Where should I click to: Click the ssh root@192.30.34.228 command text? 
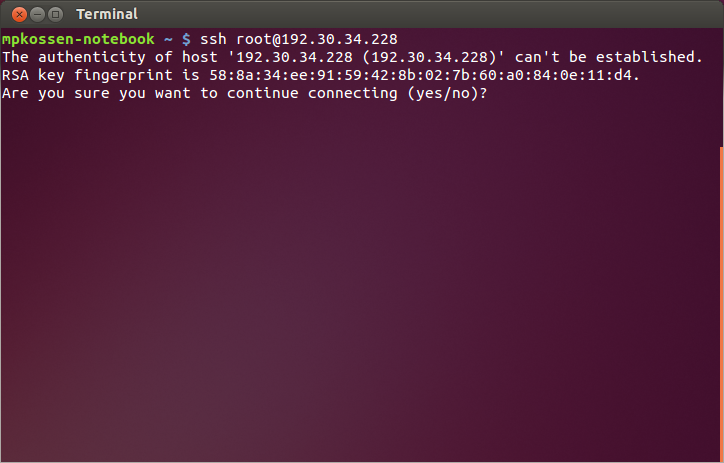[x=299, y=39]
